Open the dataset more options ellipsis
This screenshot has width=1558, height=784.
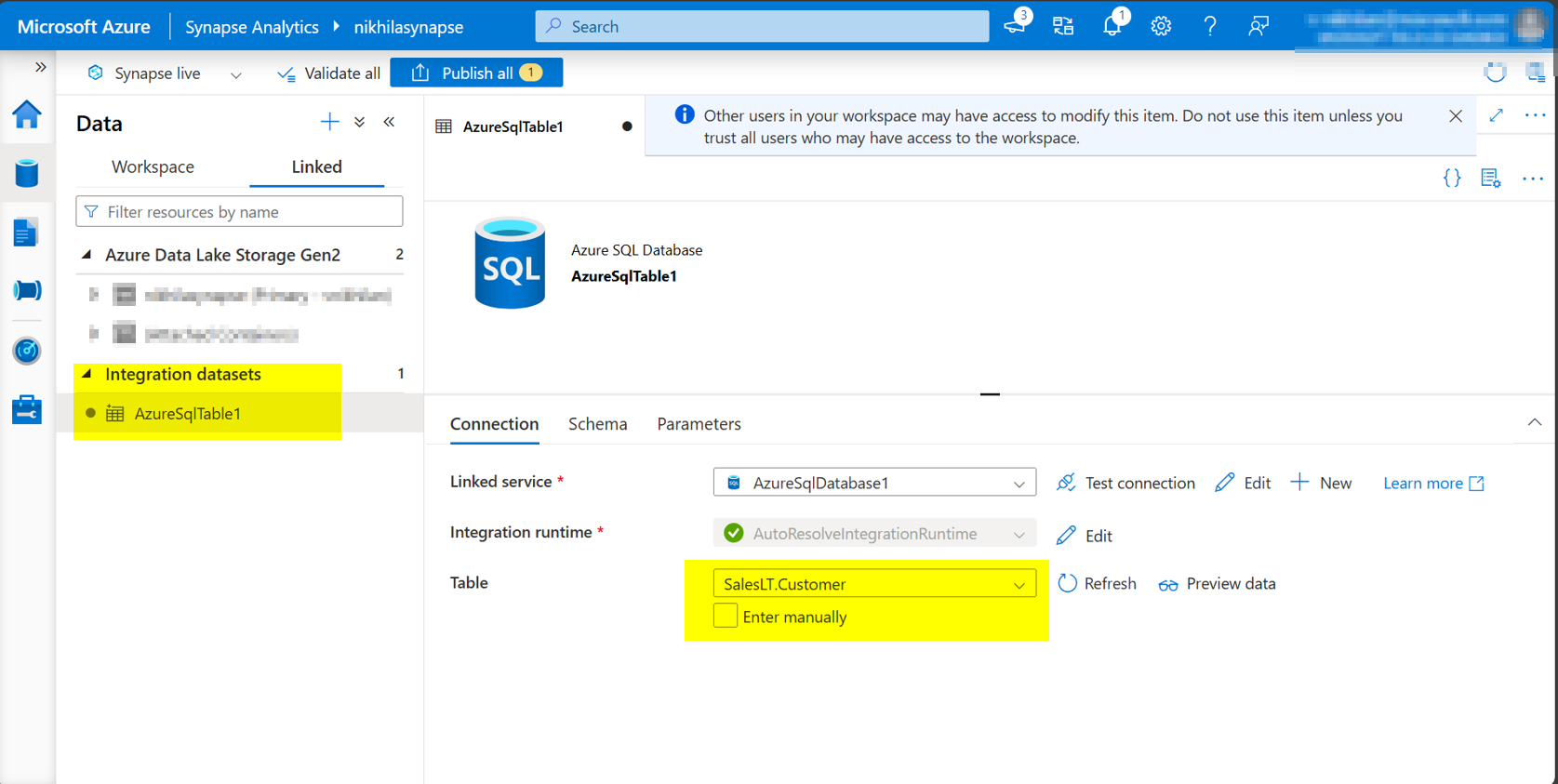1533,178
